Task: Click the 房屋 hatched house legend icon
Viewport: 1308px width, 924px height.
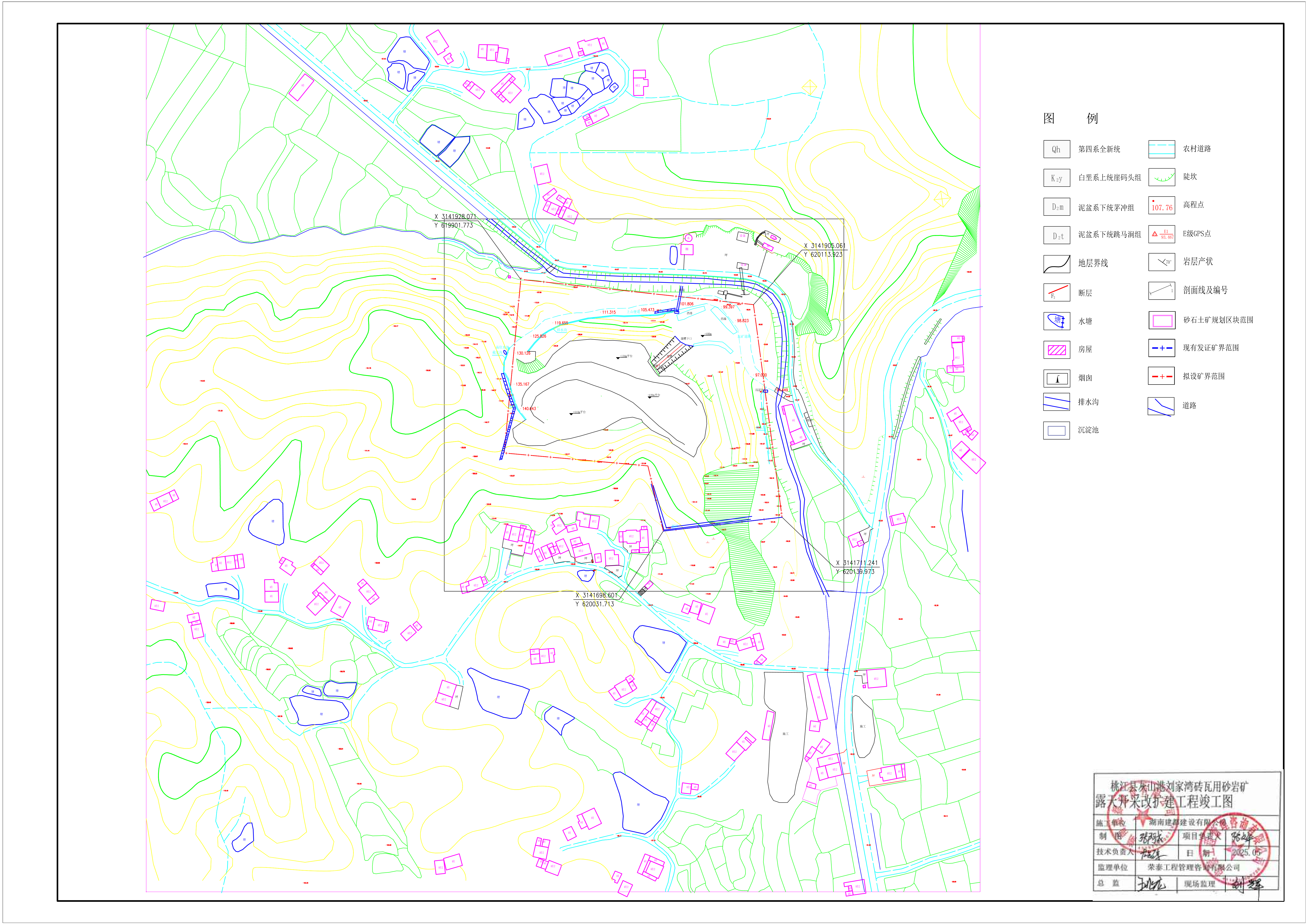Action: point(1056,350)
